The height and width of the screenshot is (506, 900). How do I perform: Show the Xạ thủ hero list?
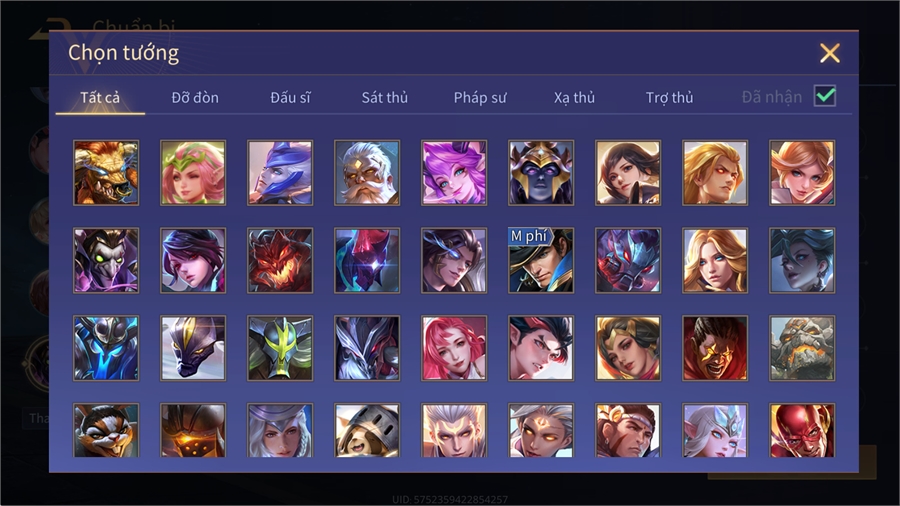coord(574,98)
